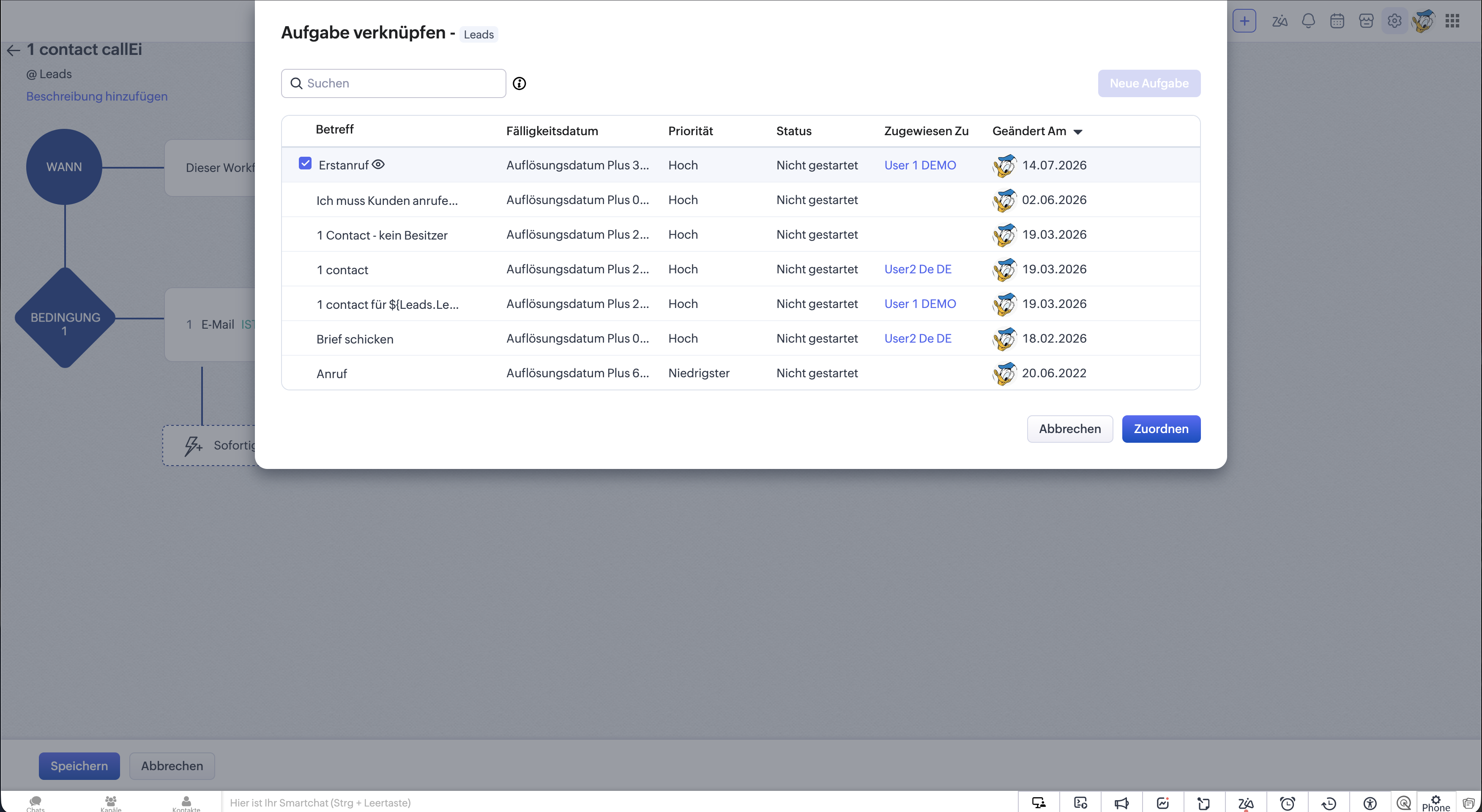
Task: Select the 'Ich muss Kunden anrufe...' task
Action: coord(741,199)
